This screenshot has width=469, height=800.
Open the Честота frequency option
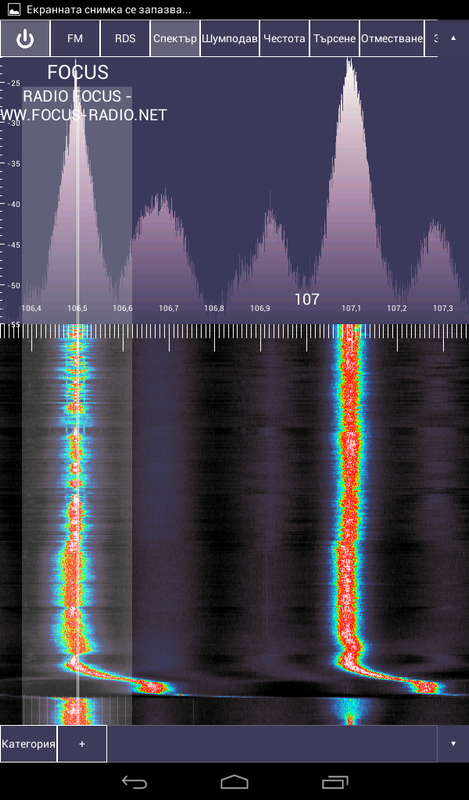[x=284, y=39]
